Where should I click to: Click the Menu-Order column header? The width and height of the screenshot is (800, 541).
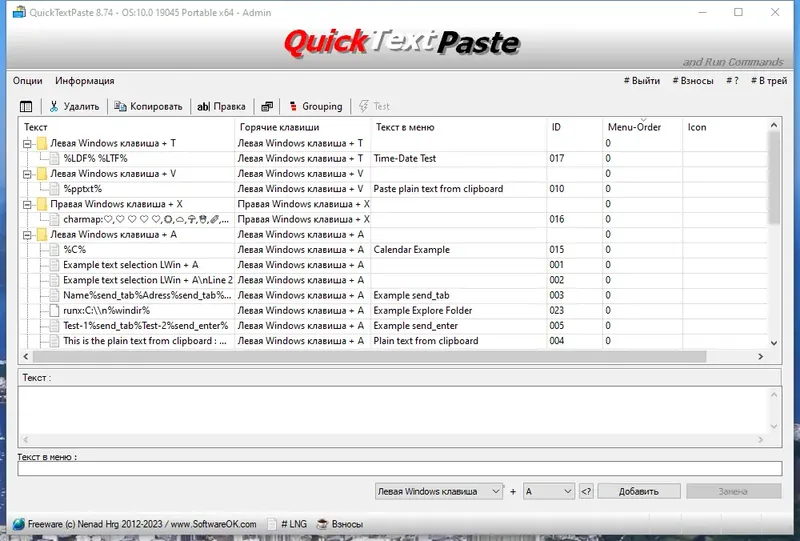pos(642,127)
